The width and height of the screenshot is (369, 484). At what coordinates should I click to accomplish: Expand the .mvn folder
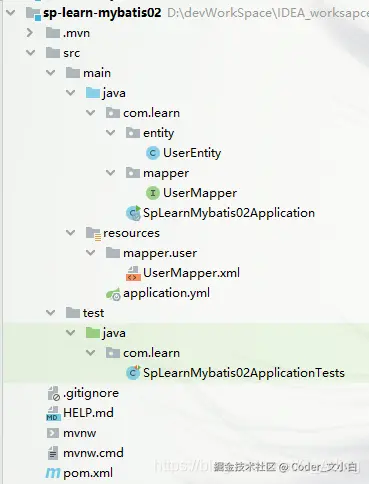click(30, 33)
